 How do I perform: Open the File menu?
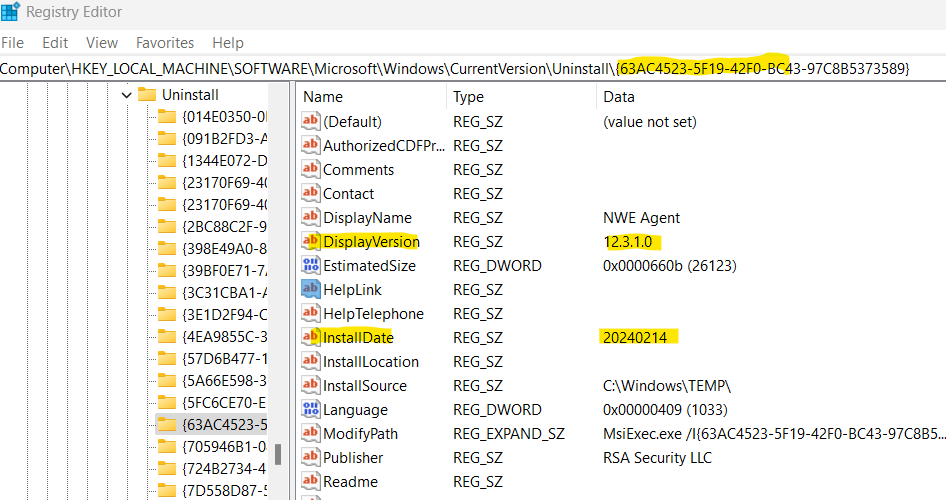click(x=13, y=43)
